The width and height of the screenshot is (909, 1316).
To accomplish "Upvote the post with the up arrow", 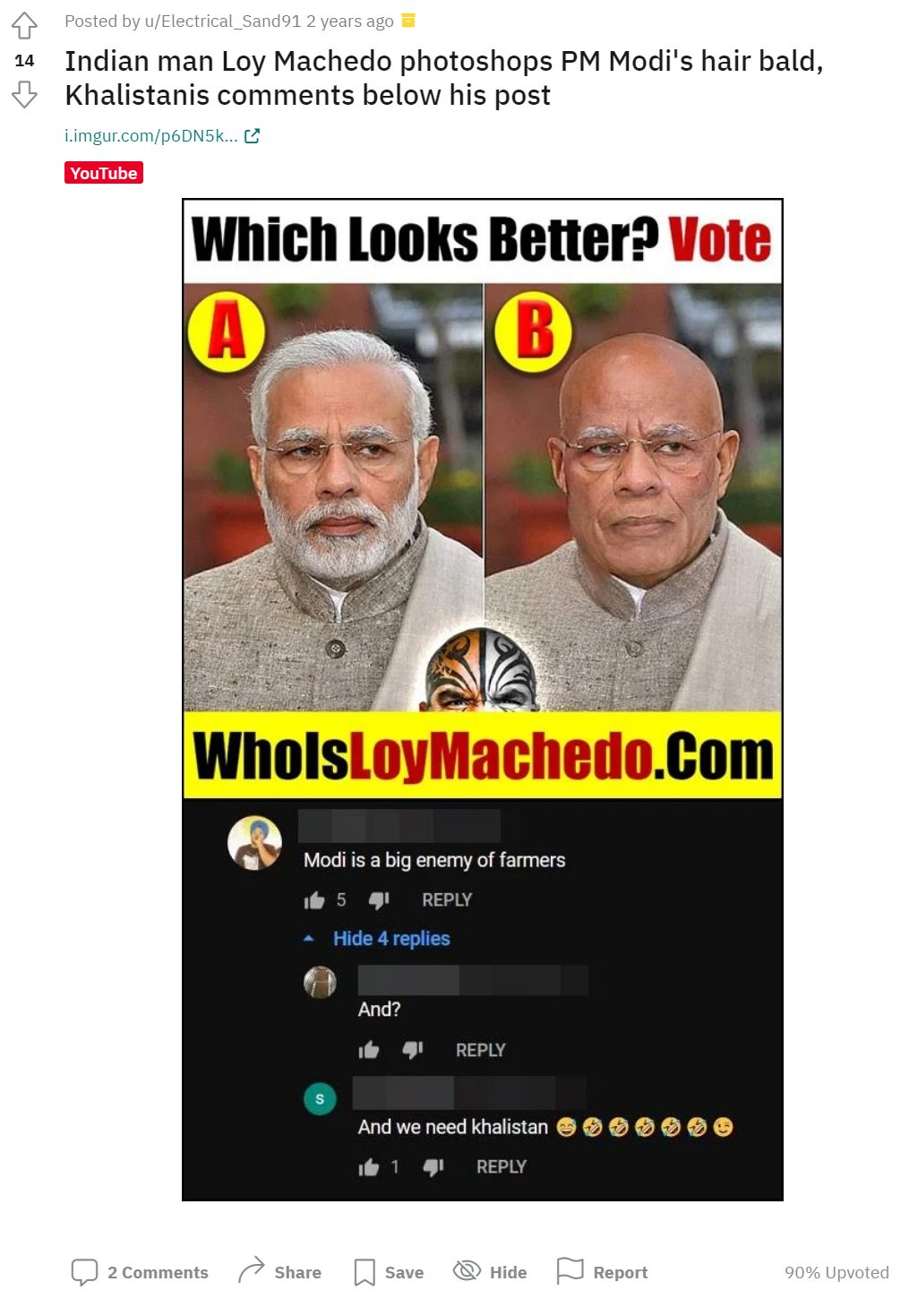I will click(x=24, y=25).
